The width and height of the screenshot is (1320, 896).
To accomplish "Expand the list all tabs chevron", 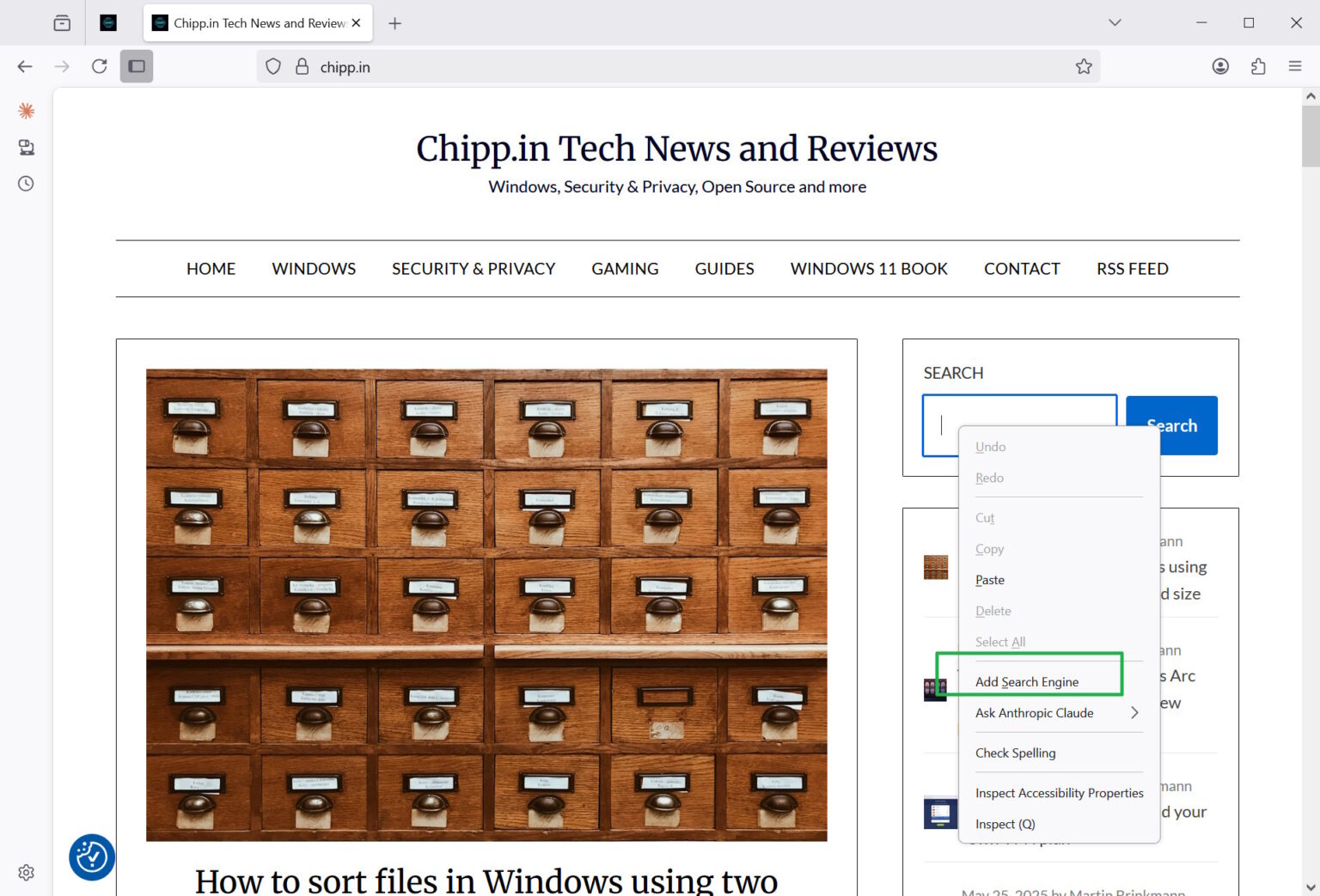I will [x=1115, y=23].
